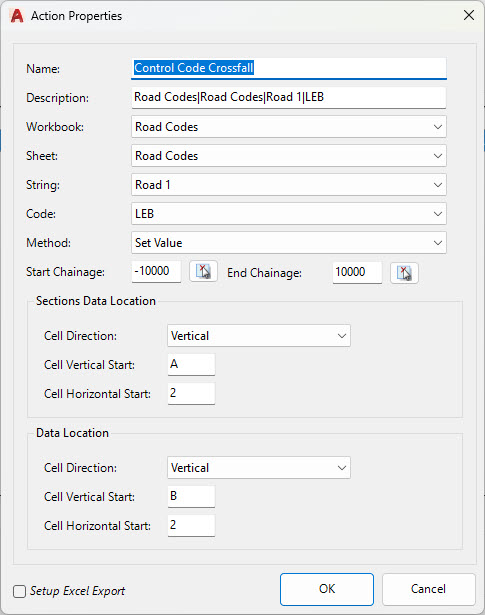Focus the End Chainage value field
Viewport: 485px width, 615px height.
click(357, 272)
